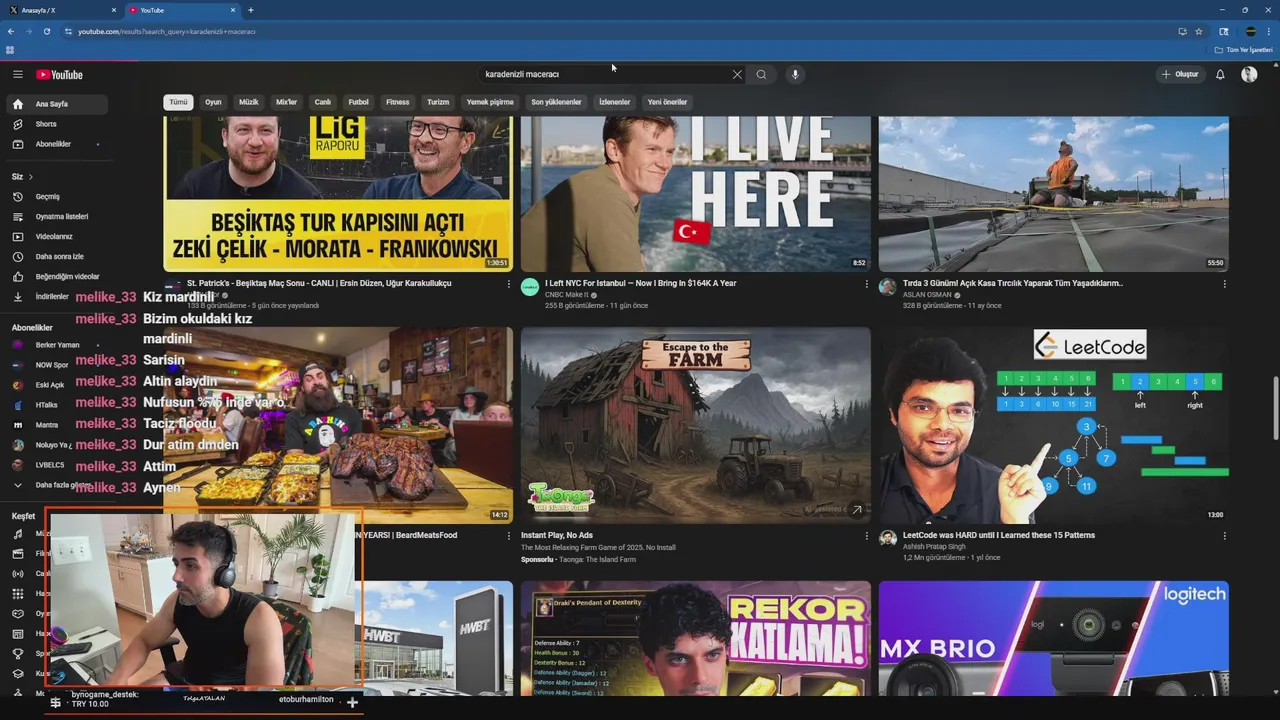Open the YouTube account avatar menu
Viewport: 1280px width, 720px height.
(x=1249, y=74)
